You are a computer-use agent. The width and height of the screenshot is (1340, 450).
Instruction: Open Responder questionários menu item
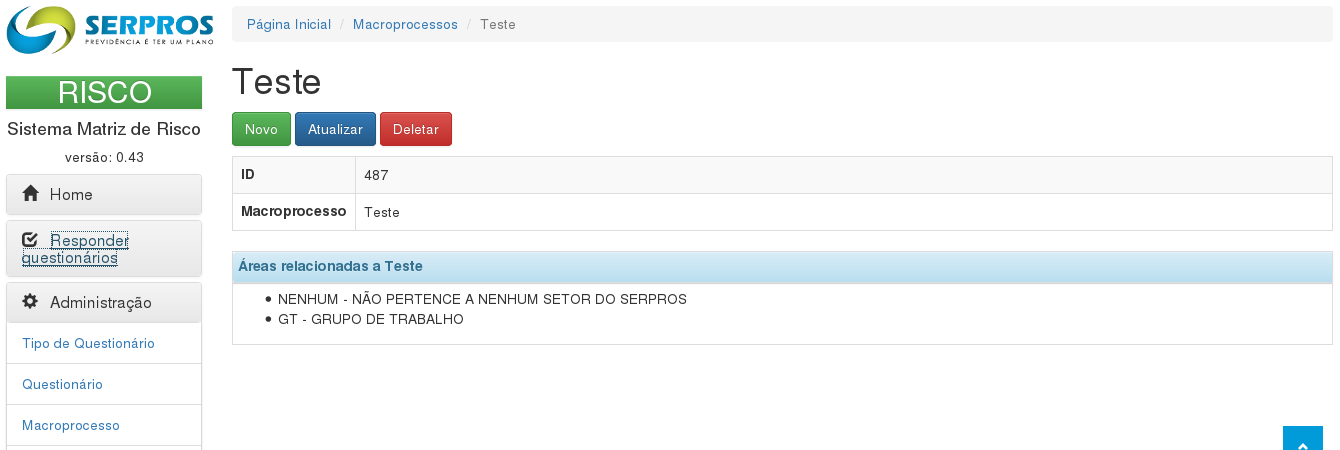point(75,249)
